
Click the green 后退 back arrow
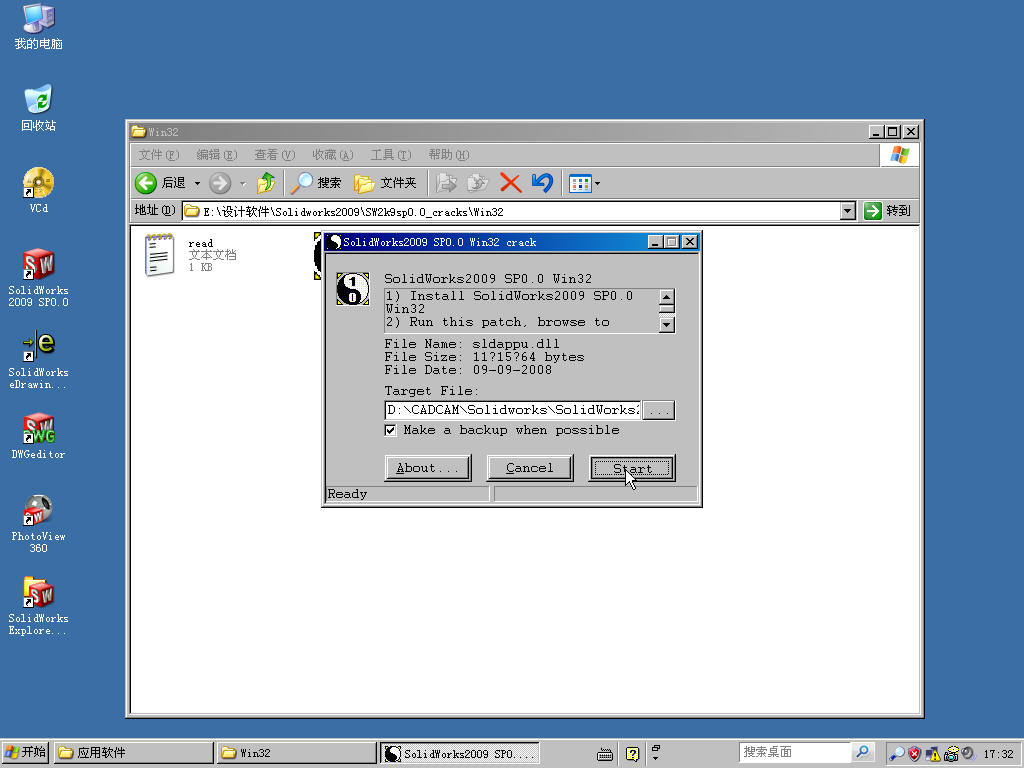coord(146,183)
